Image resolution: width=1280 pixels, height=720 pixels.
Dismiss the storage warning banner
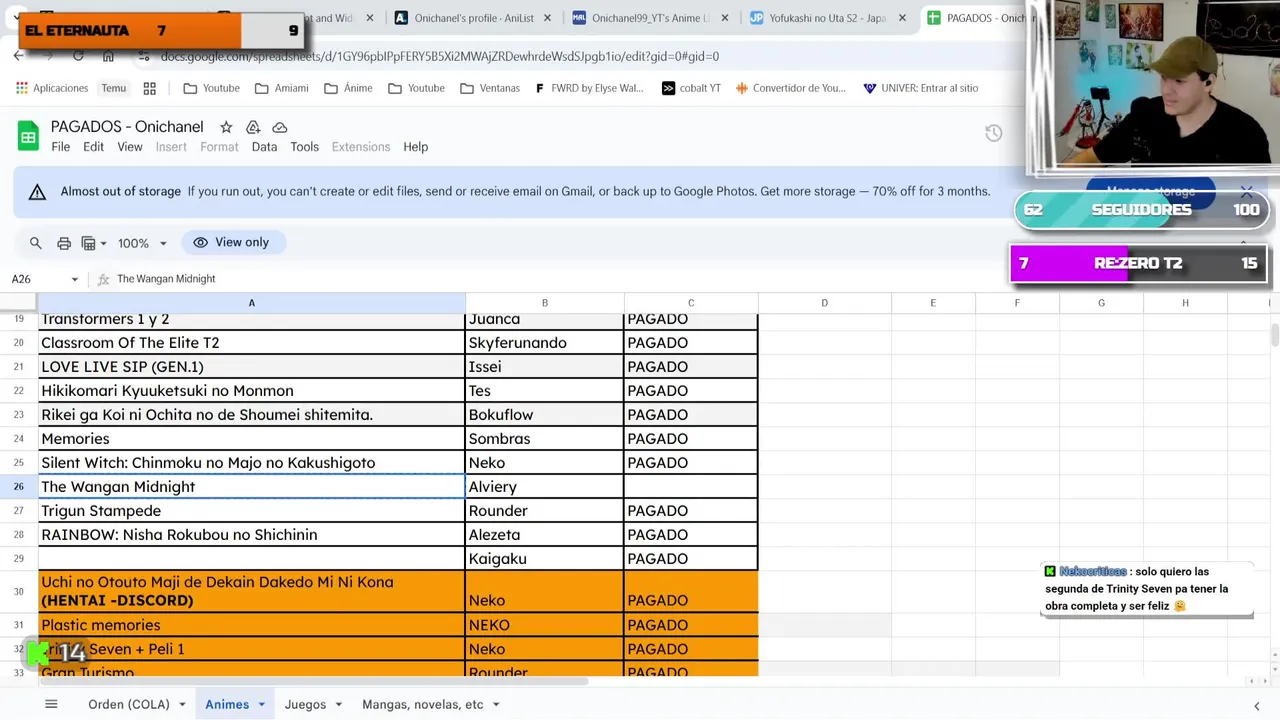pyautogui.click(x=1246, y=190)
